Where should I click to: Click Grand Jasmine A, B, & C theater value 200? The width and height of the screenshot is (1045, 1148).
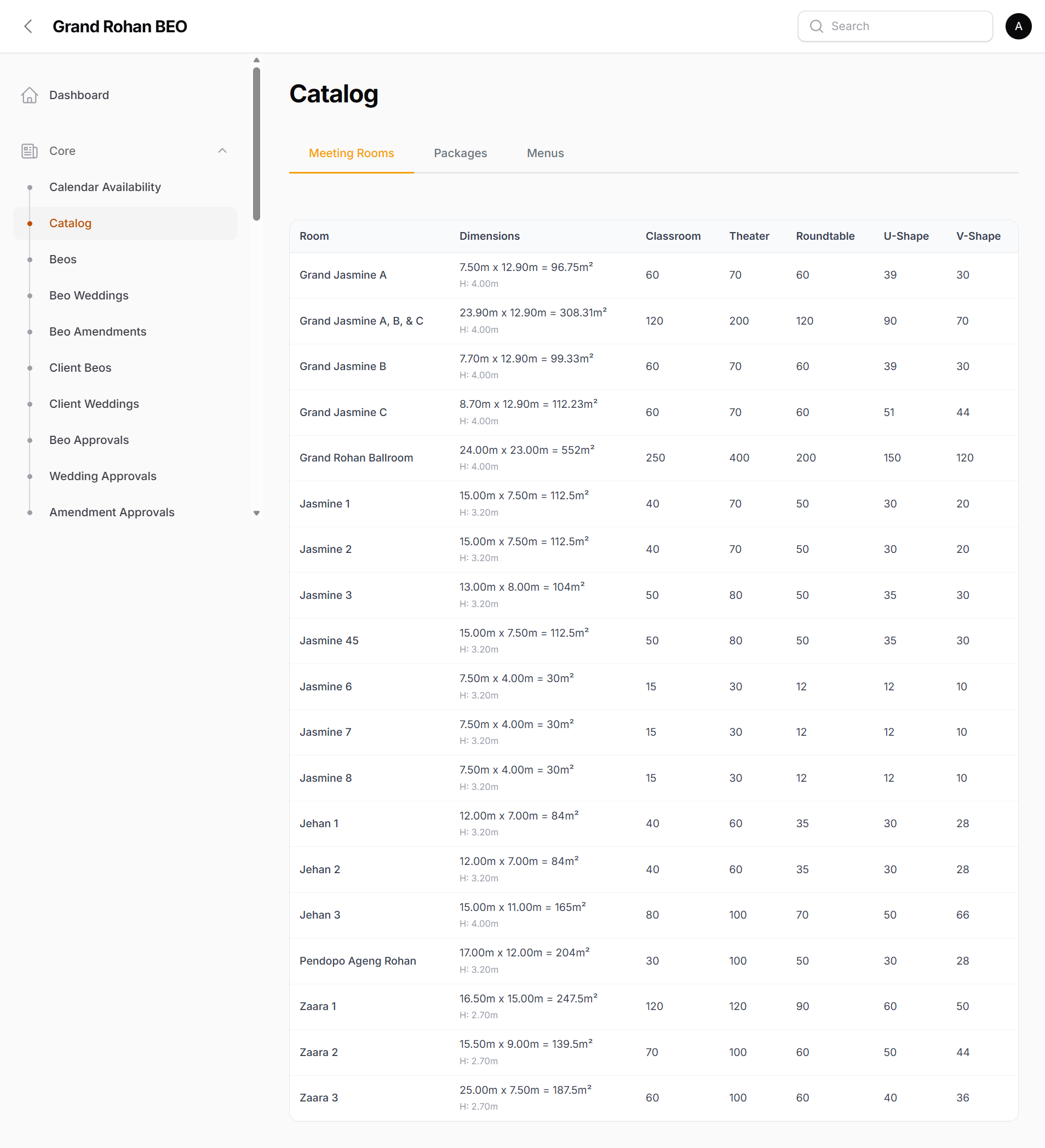(739, 321)
